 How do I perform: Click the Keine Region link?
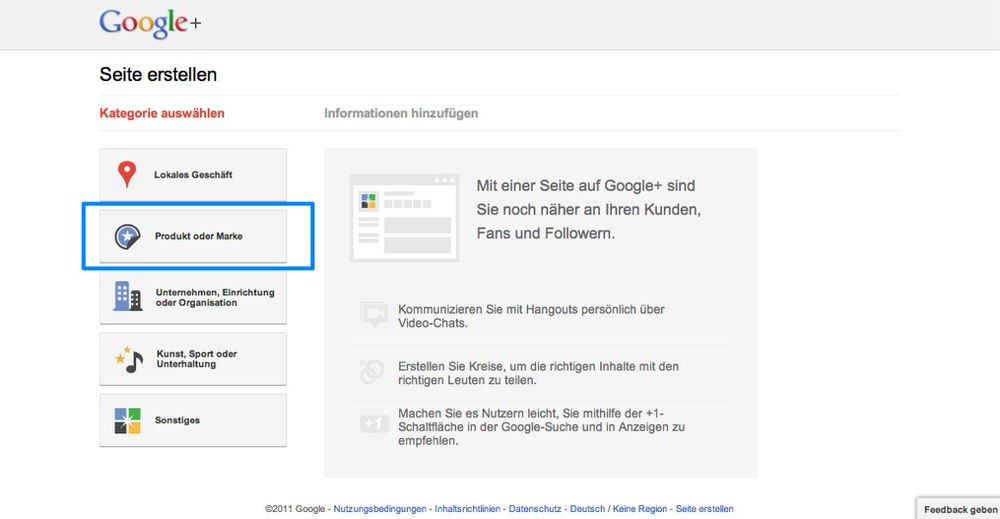tap(640, 509)
